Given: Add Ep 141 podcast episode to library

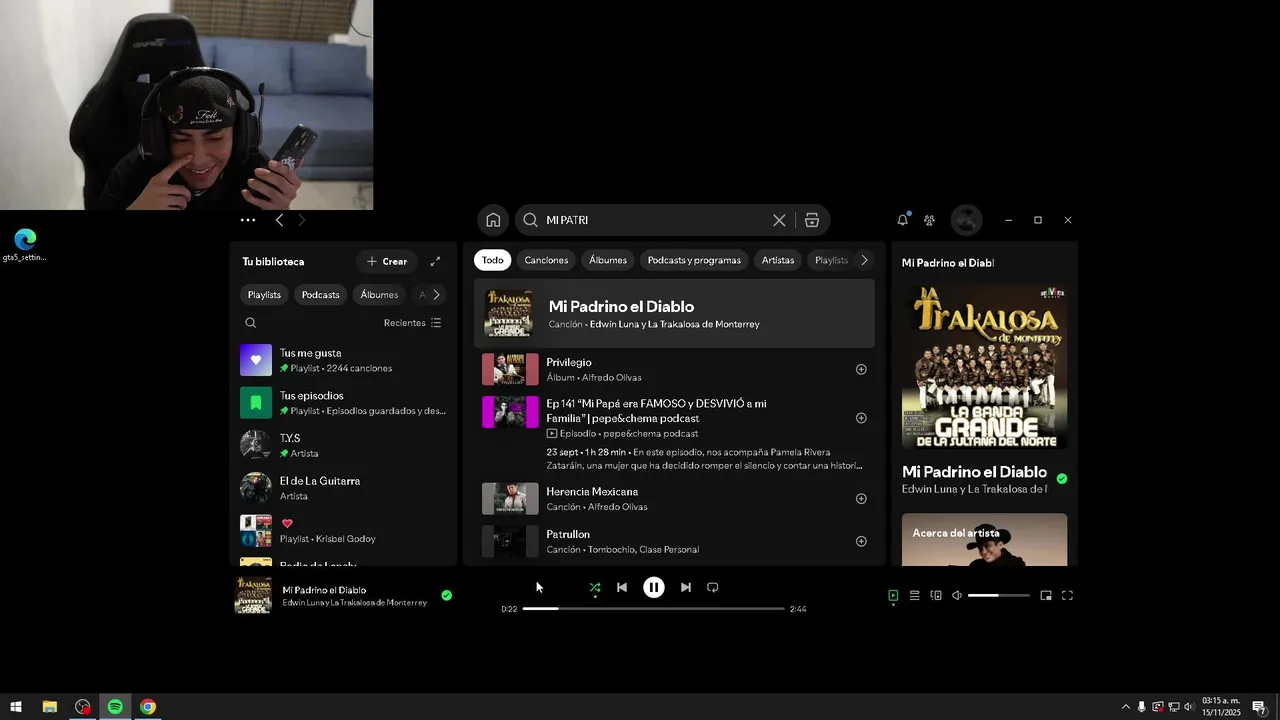Looking at the screenshot, I should (x=861, y=418).
